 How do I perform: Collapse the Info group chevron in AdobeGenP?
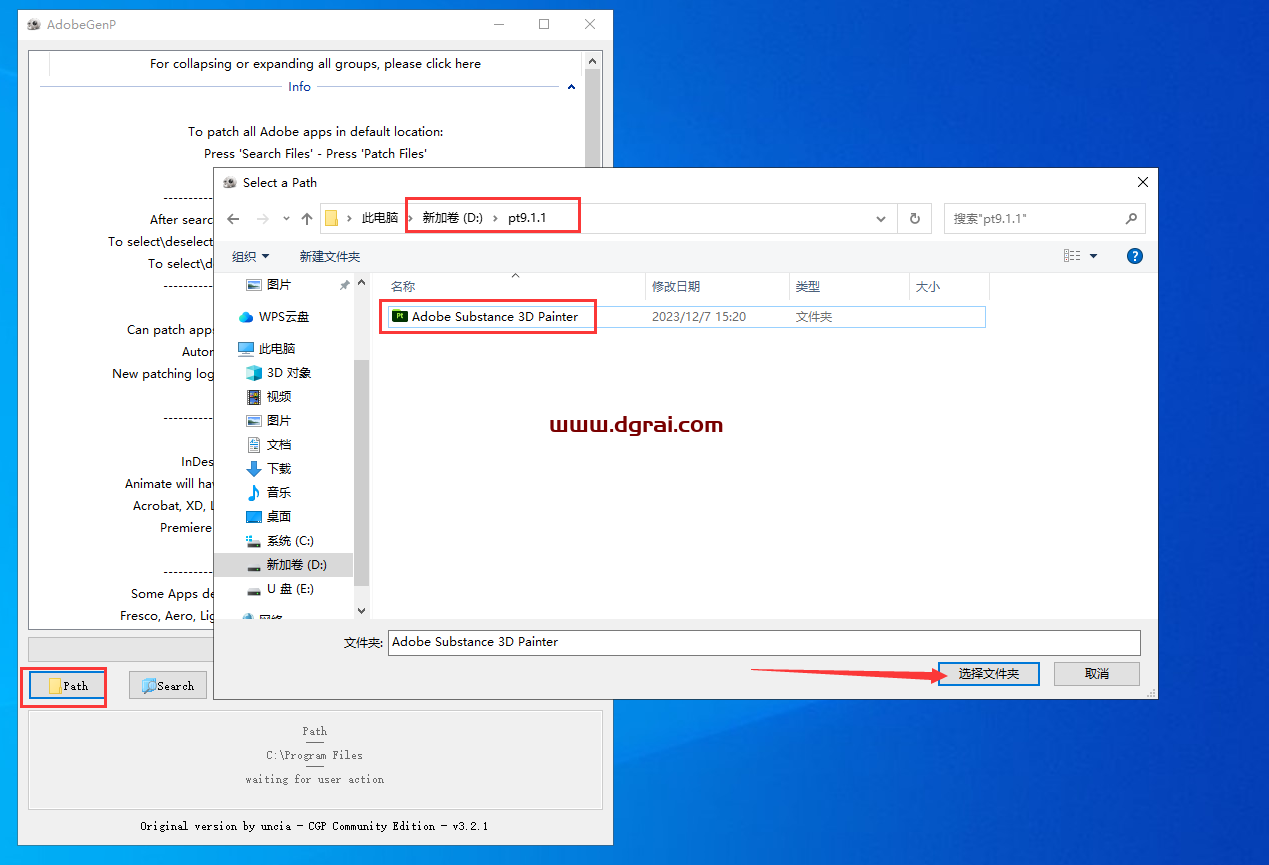571,87
